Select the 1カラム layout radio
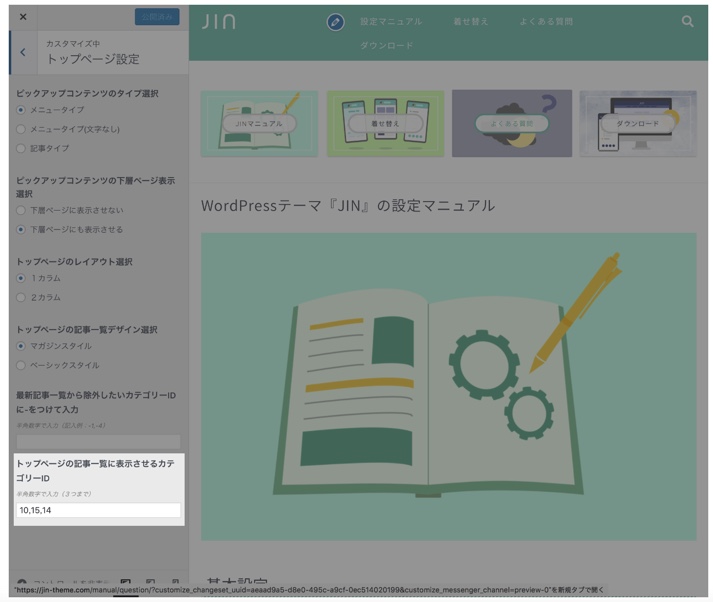 pyautogui.click(x=21, y=278)
